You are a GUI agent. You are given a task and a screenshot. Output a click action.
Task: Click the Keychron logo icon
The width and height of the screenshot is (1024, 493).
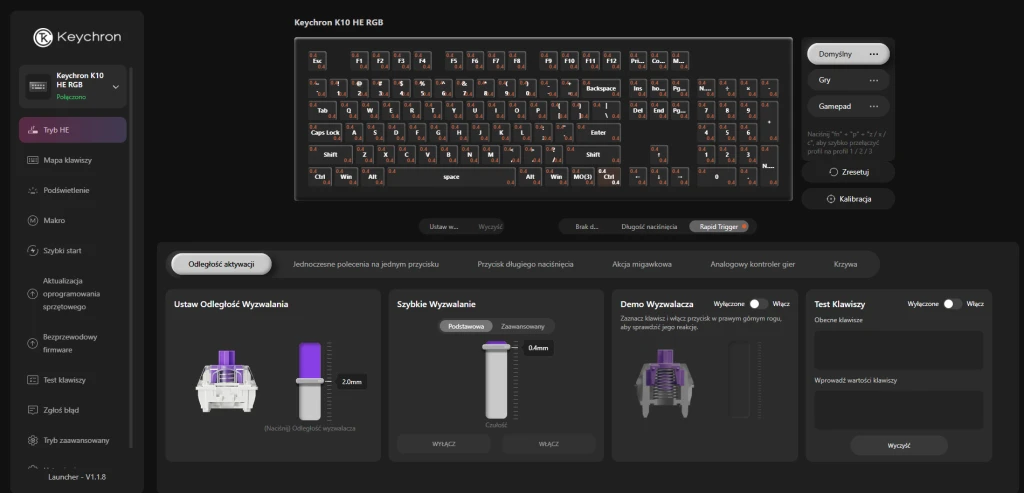(44, 37)
